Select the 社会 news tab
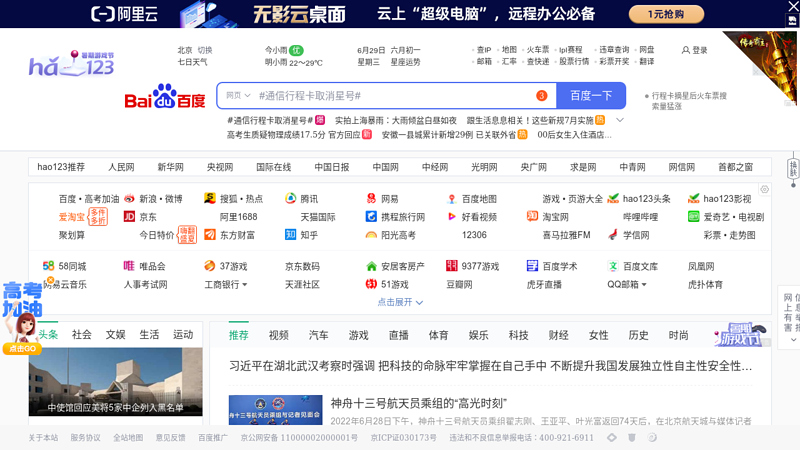 coord(82,334)
